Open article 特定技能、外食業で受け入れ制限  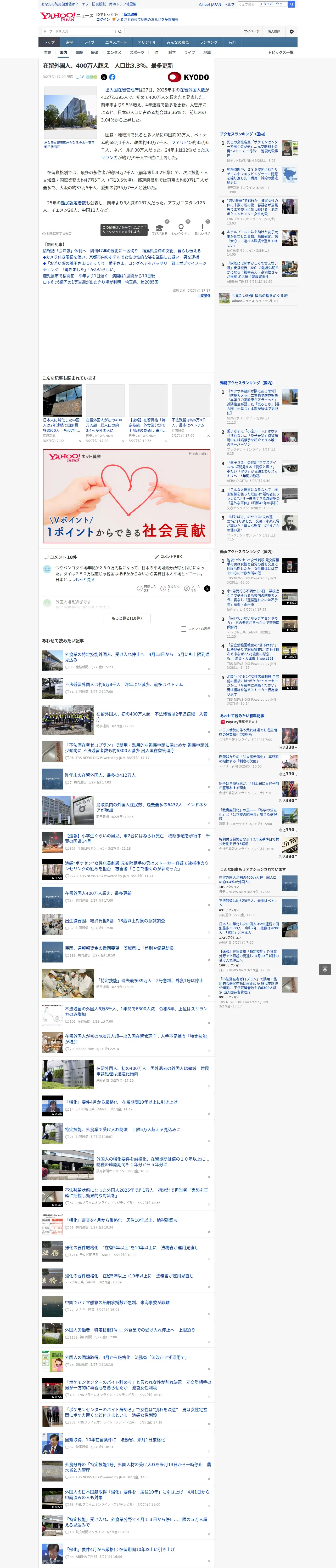(122, 1129)
